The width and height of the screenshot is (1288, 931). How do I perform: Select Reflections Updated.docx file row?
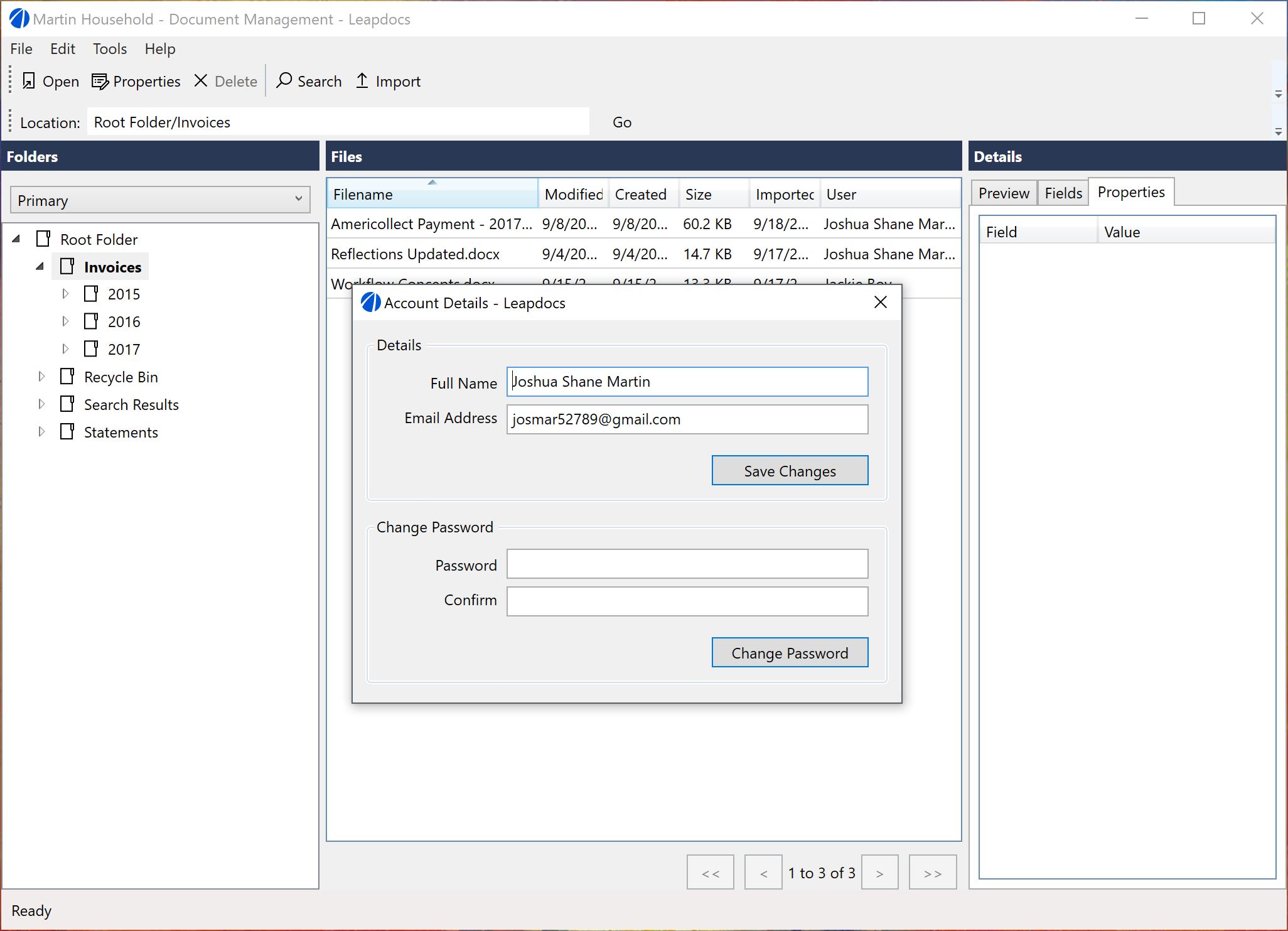coord(644,254)
